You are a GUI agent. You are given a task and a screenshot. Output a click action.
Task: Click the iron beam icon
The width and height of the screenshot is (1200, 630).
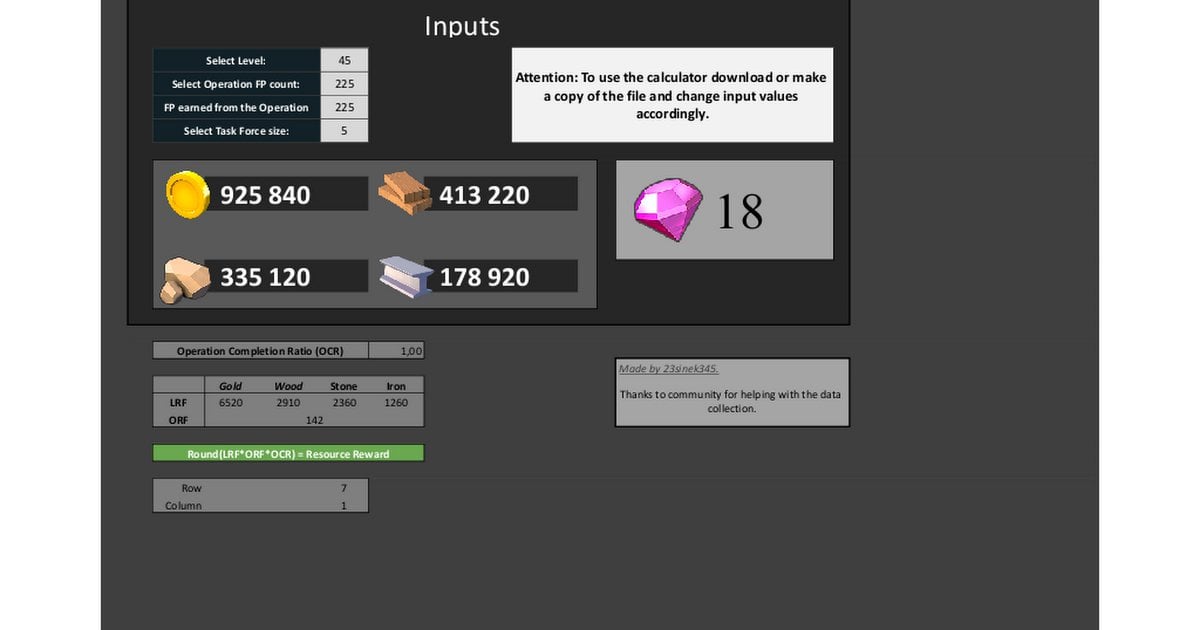[406, 277]
